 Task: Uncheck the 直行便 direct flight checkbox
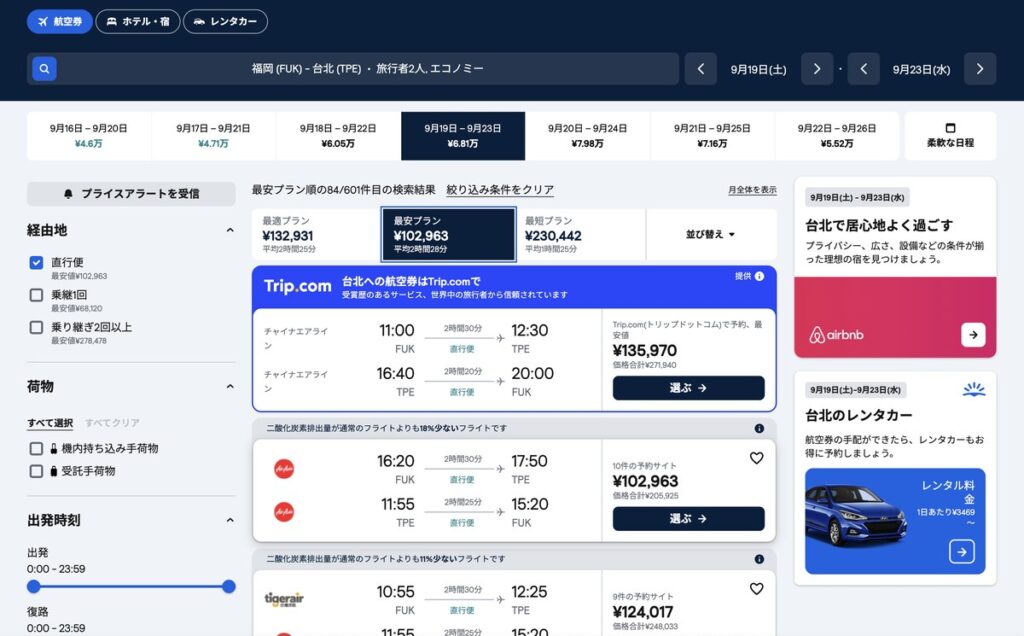tap(36, 262)
